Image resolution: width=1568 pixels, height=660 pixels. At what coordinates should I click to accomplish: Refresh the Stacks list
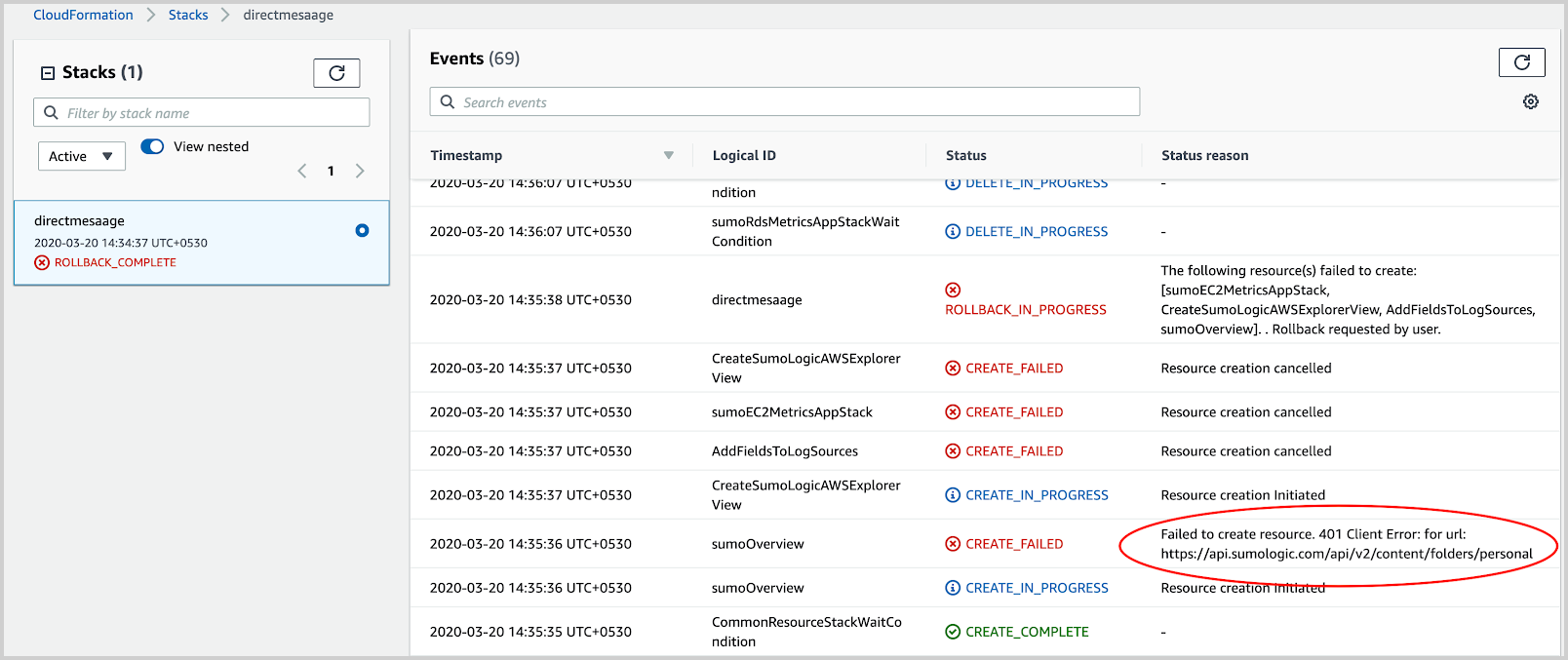tap(336, 73)
